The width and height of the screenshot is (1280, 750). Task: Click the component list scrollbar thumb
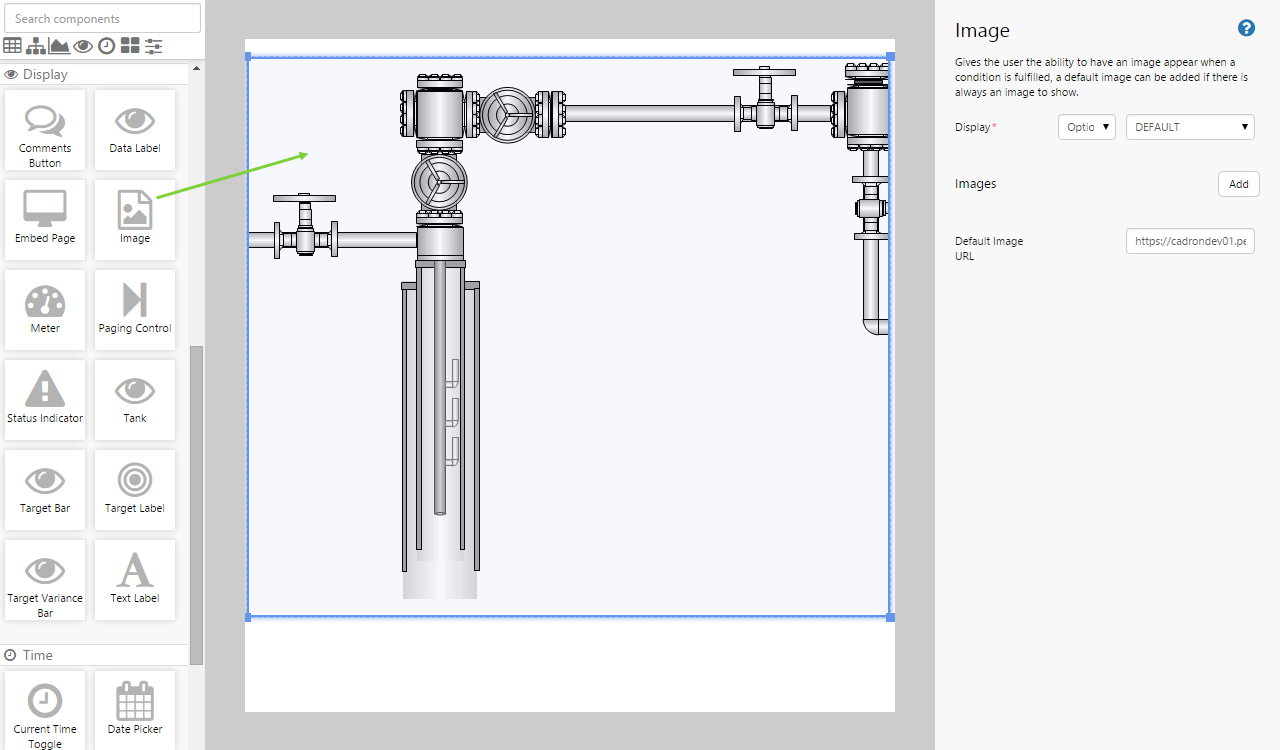197,500
